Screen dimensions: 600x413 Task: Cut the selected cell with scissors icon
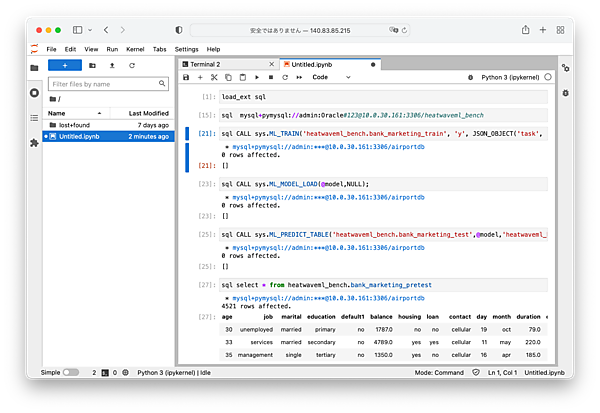click(x=214, y=77)
